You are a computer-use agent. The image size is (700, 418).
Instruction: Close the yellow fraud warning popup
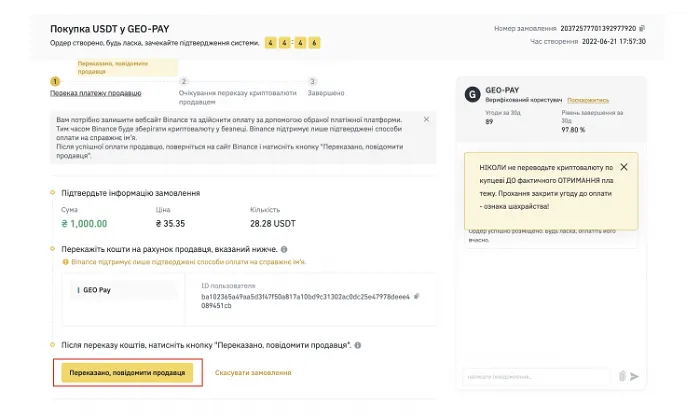624,167
